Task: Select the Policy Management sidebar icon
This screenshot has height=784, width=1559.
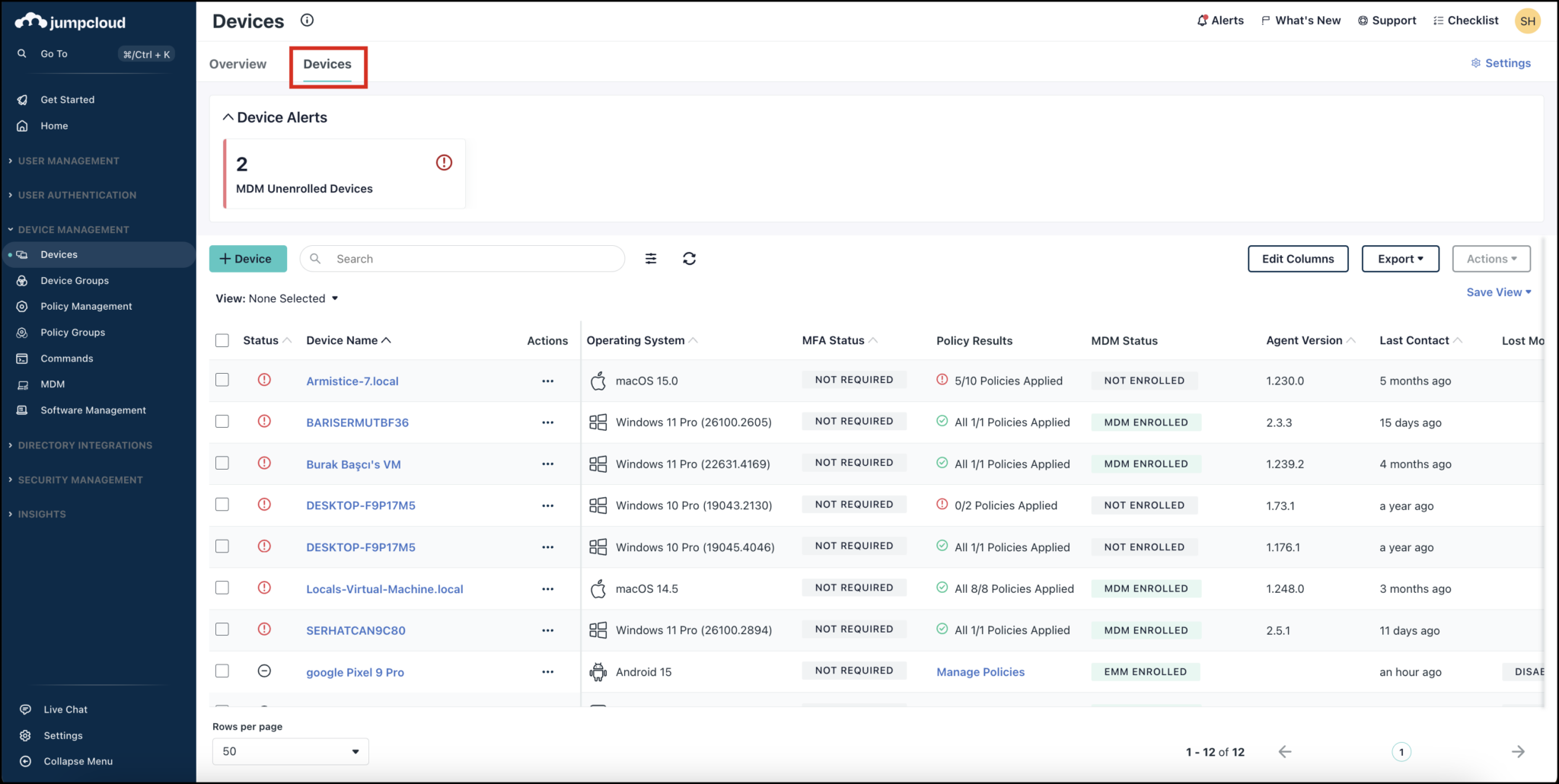Action: (22, 306)
